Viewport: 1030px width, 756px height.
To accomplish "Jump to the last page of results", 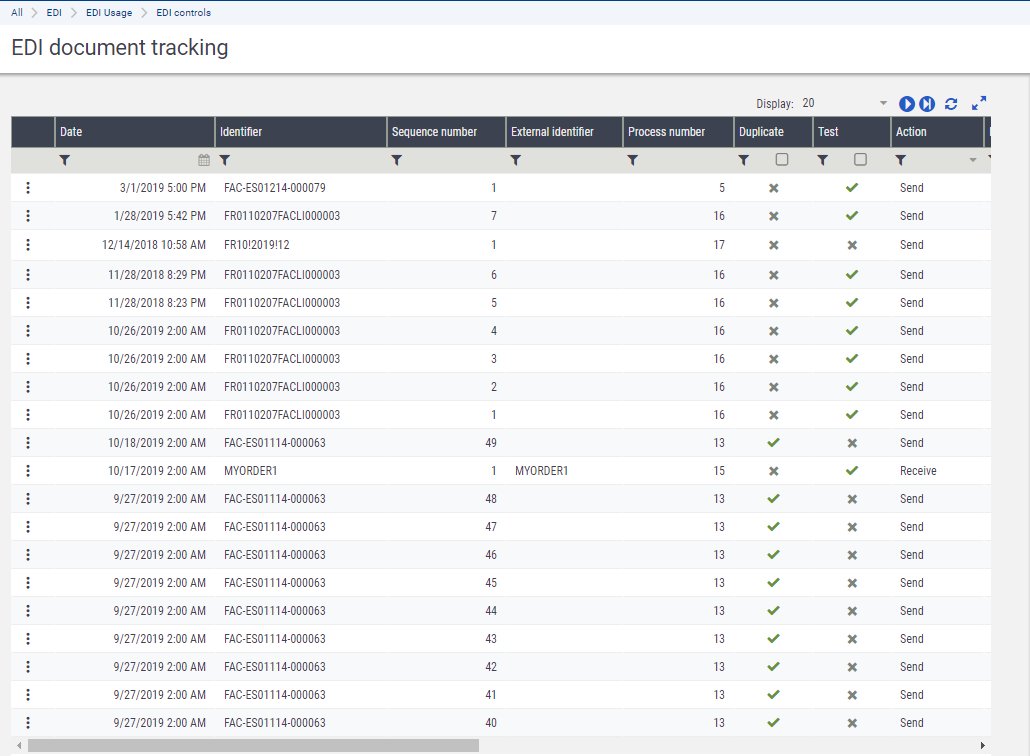I will 928,104.
